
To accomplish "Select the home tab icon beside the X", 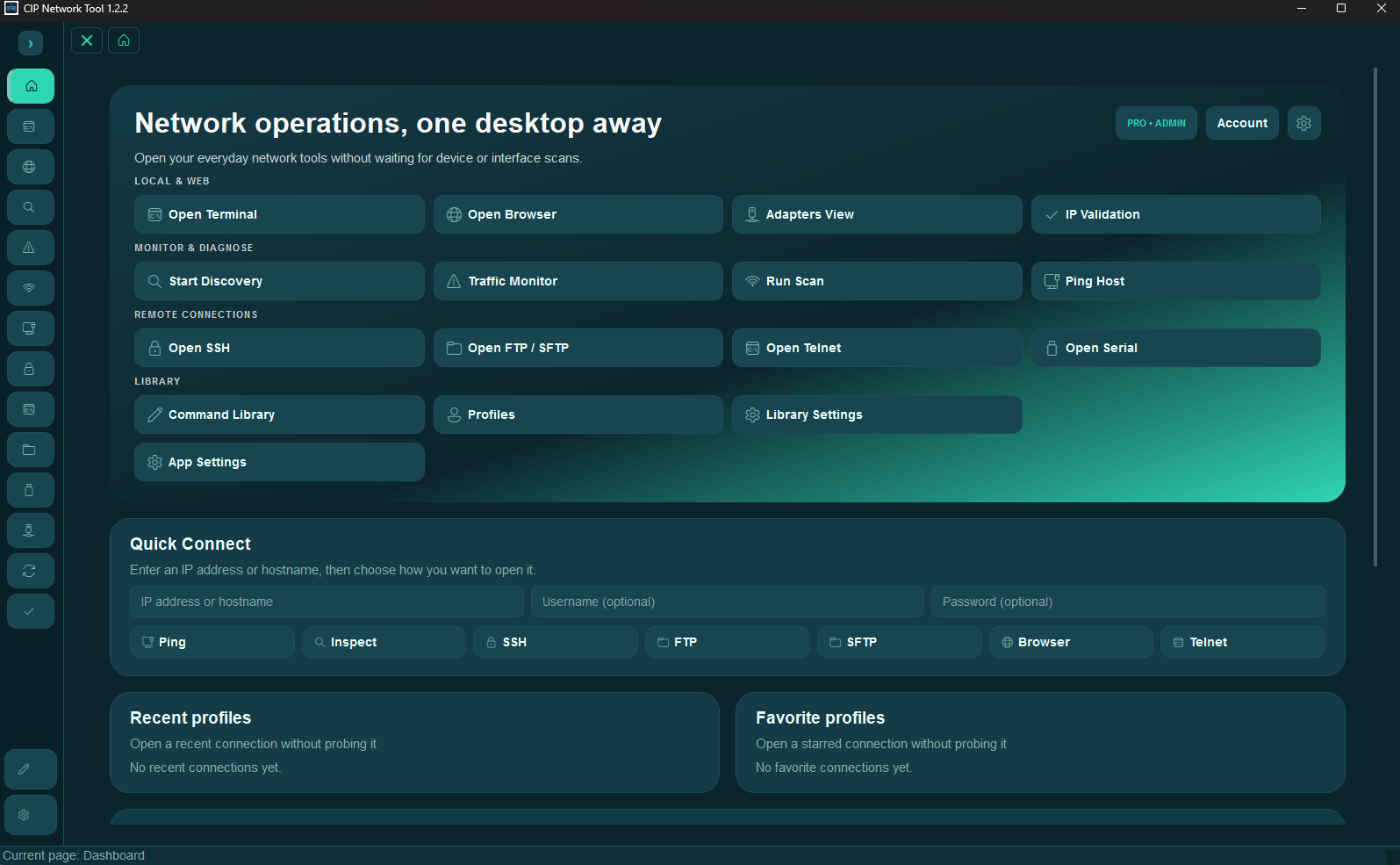I will click(124, 40).
